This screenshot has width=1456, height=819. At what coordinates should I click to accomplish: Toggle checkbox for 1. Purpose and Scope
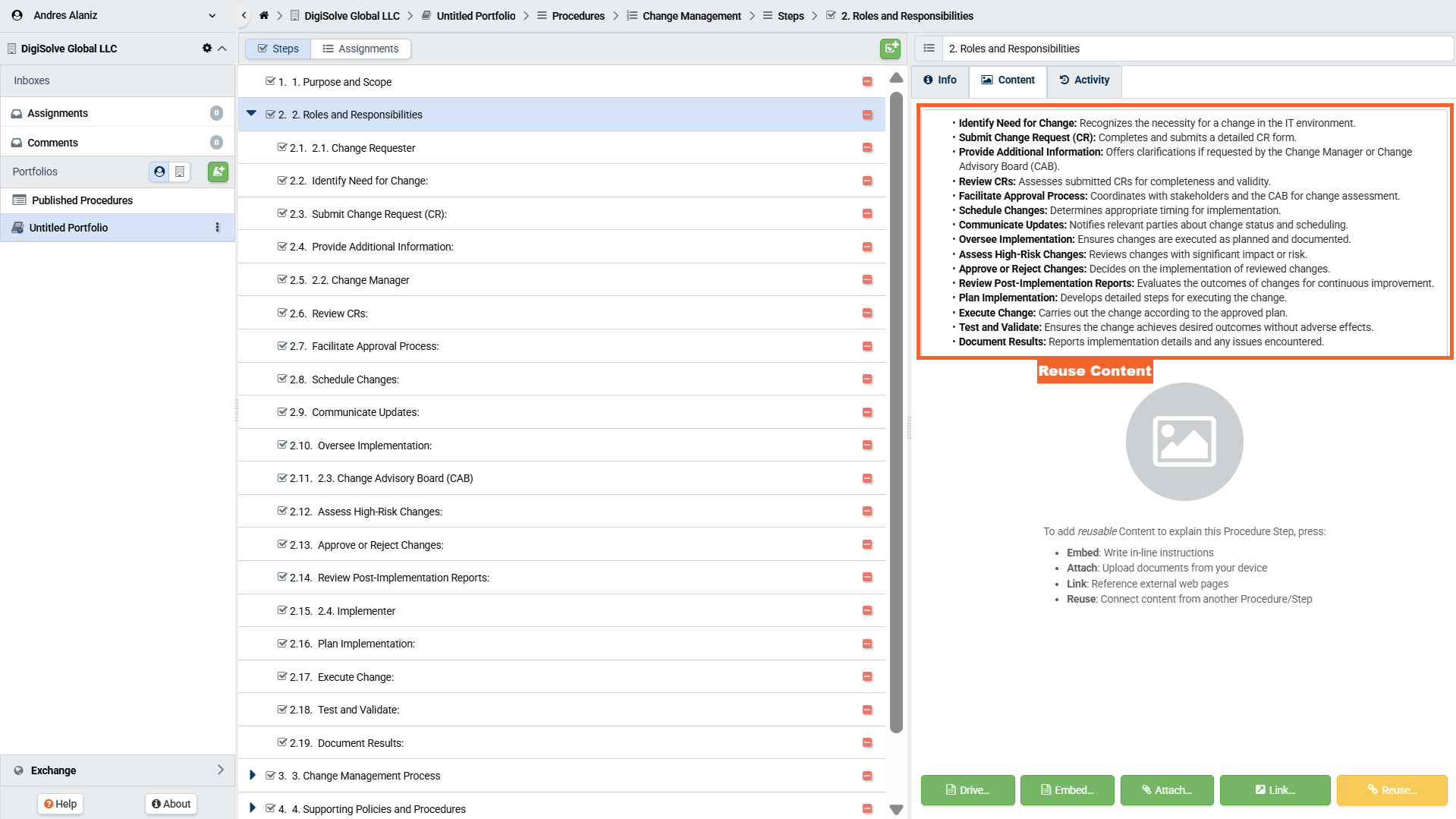270,81
